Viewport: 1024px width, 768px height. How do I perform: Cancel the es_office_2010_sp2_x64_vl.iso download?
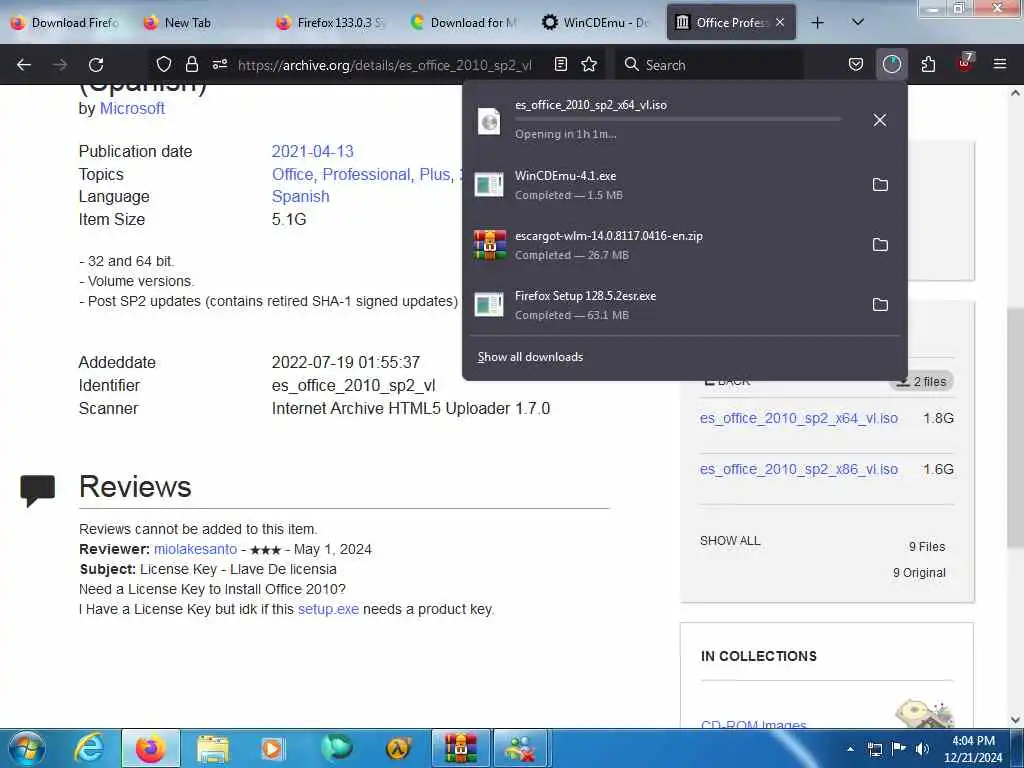point(880,120)
